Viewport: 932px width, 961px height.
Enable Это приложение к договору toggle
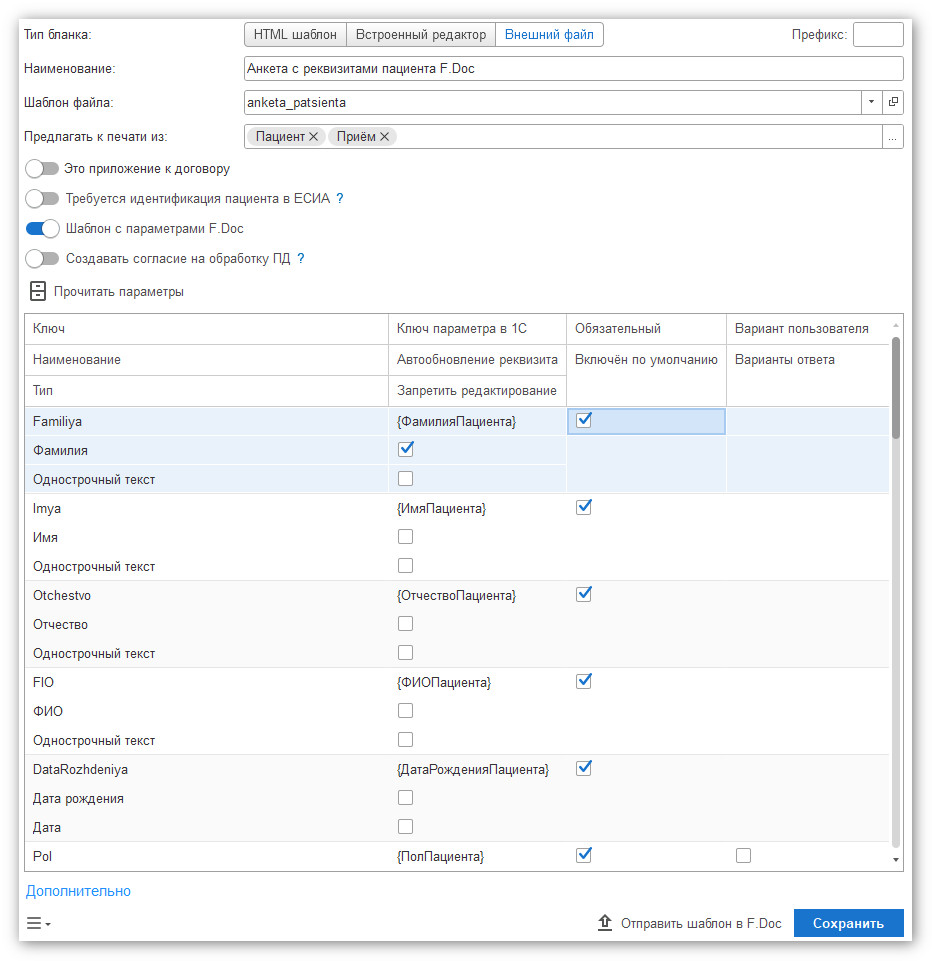pos(42,169)
